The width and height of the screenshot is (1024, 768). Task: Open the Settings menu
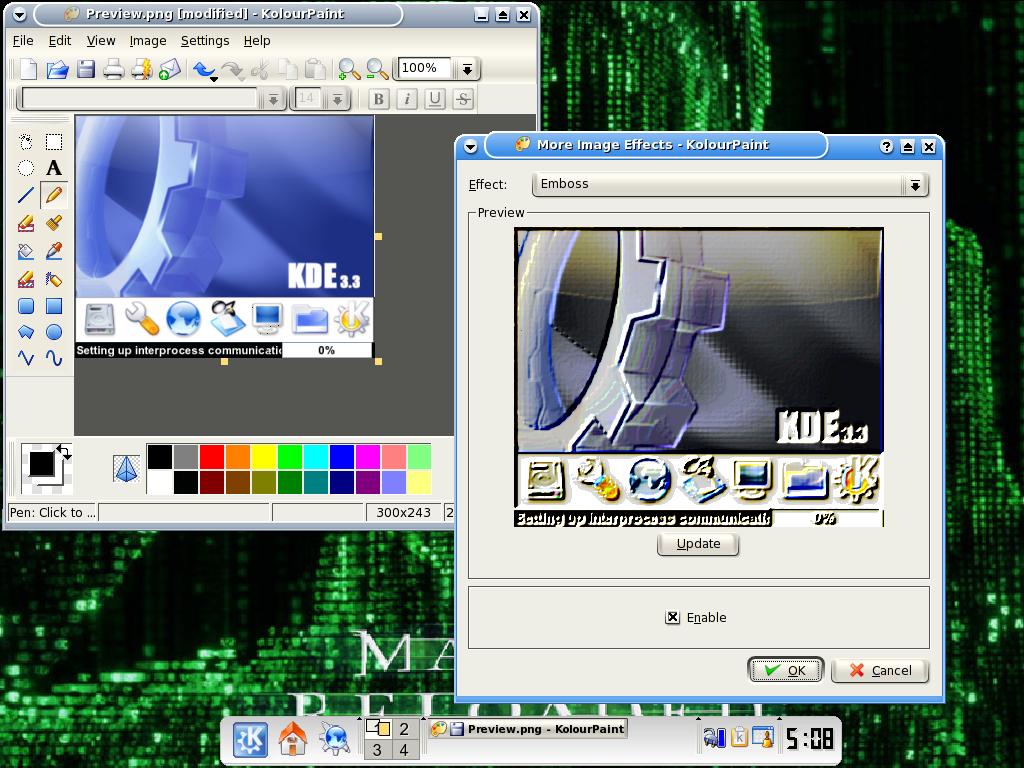click(x=205, y=40)
